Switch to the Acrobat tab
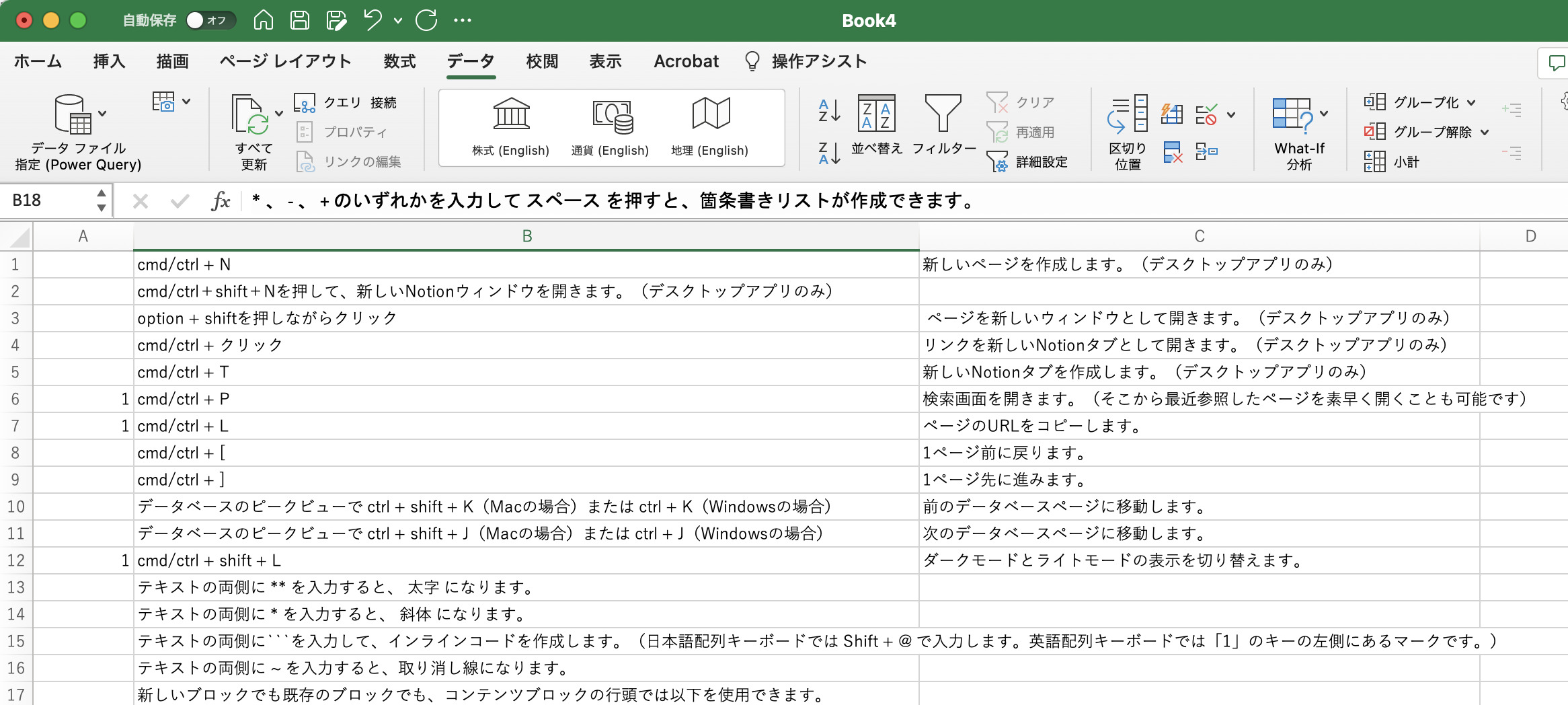Viewport: 1568px width, 705px height. coord(687,61)
